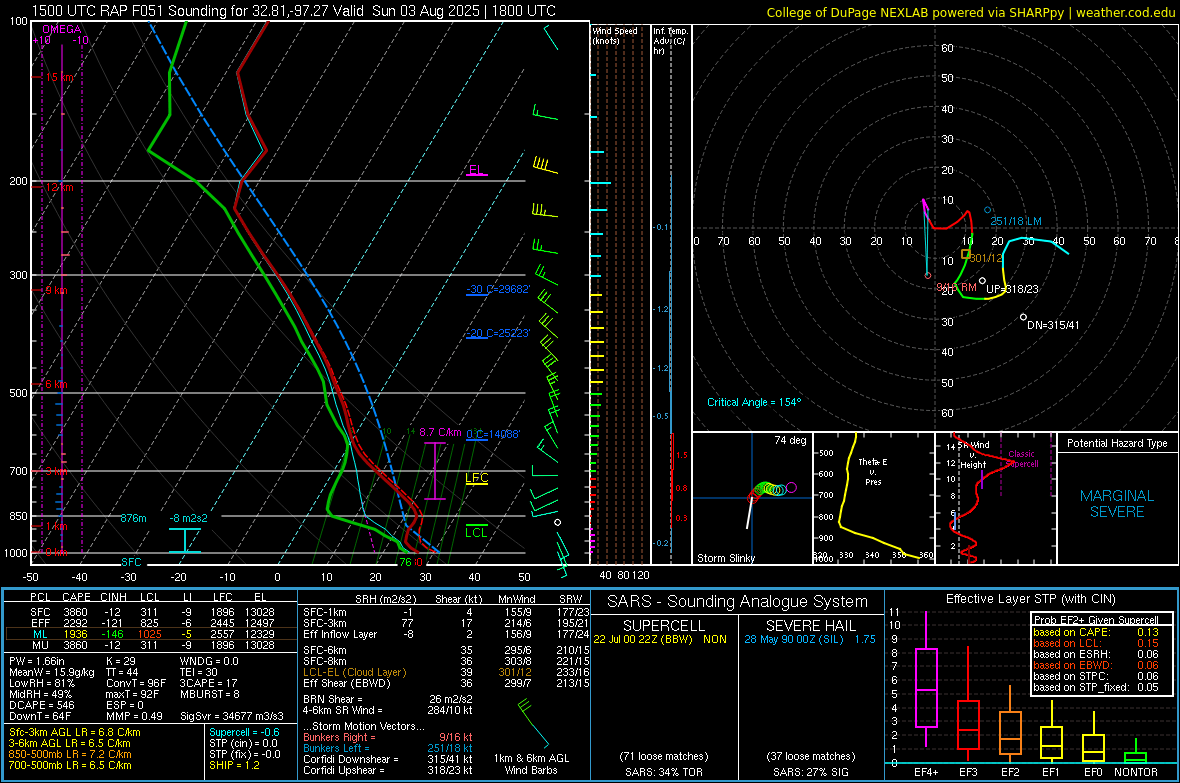Select the Potential Hazard Type header
The width and height of the screenshot is (1180, 783).
tap(1117, 443)
